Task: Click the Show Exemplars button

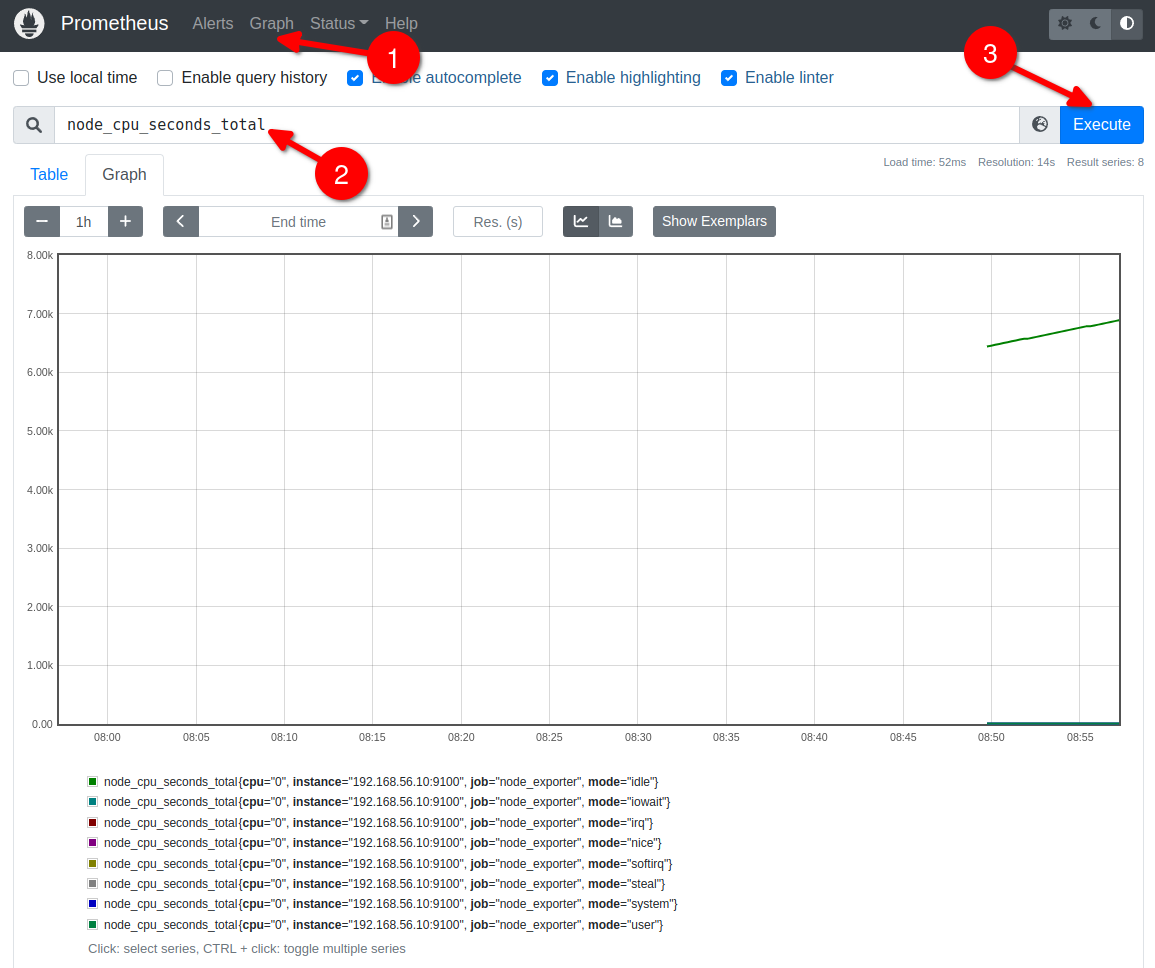Action: (714, 221)
